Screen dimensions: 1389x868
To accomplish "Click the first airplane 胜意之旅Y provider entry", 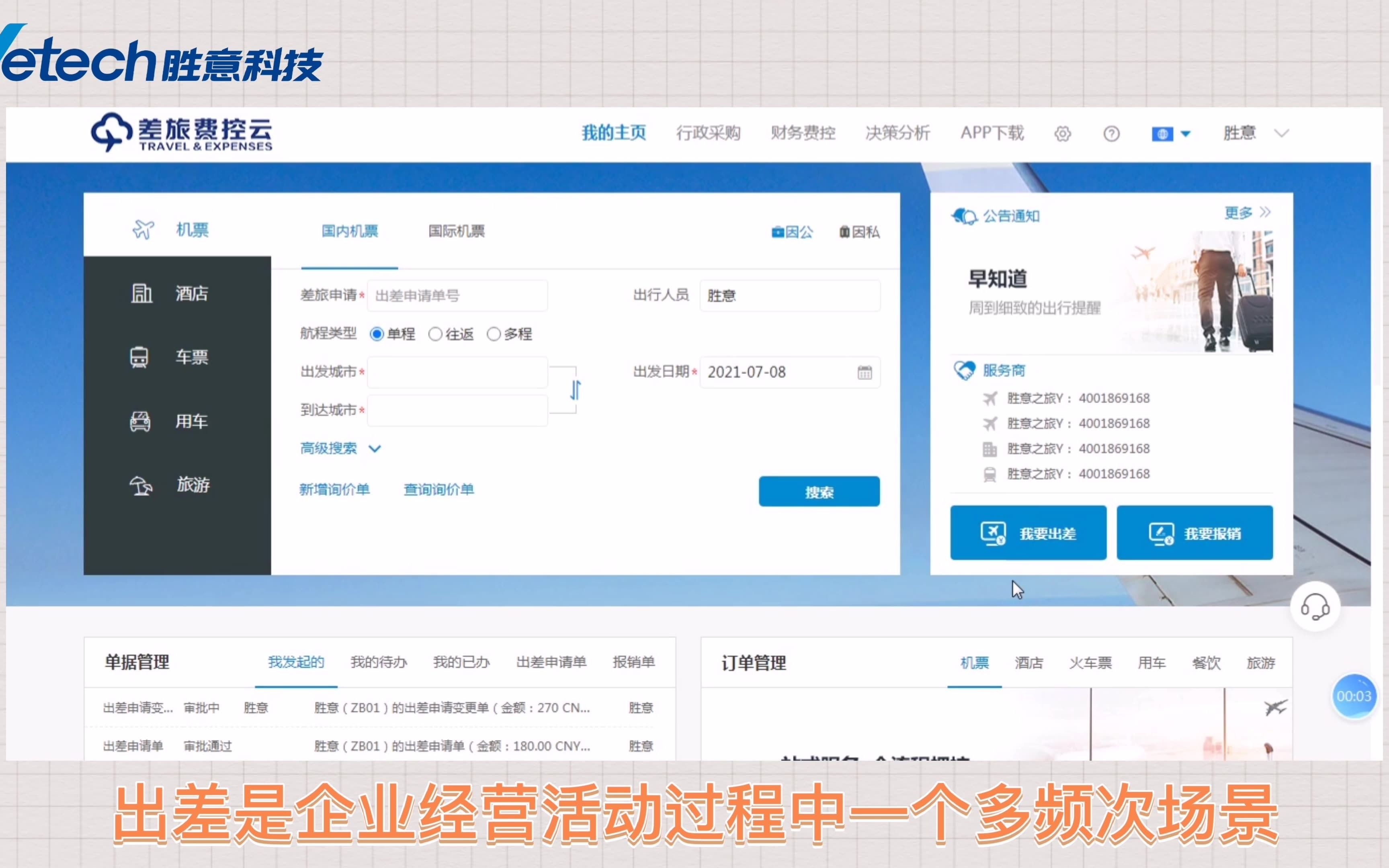I will [1066, 398].
